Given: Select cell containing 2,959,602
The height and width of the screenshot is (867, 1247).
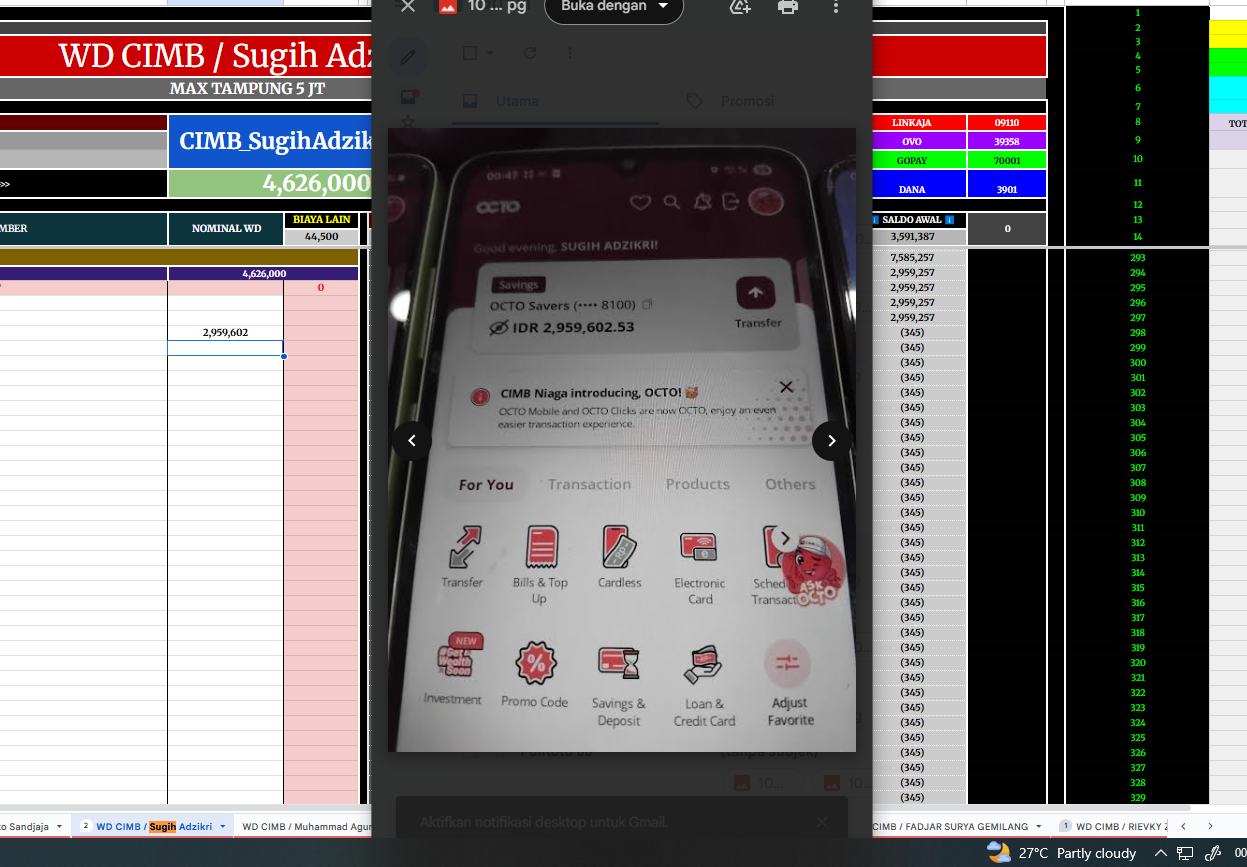Looking at the screenshot, I should click(x=225, y=333).
